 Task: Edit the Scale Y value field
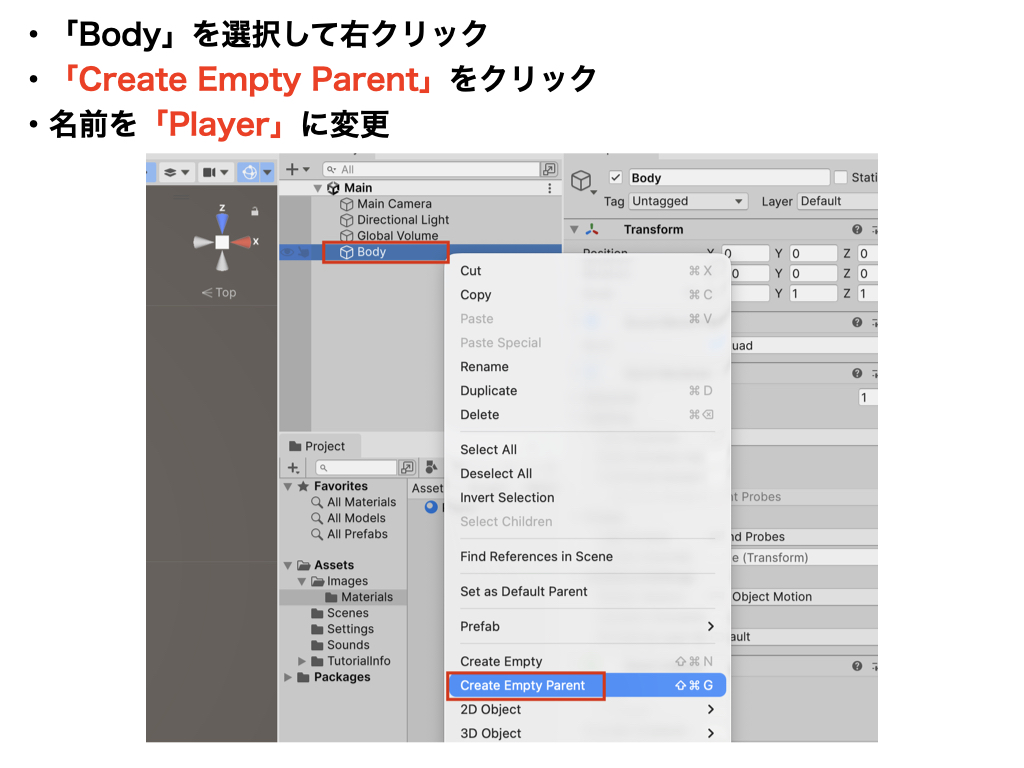812,294
